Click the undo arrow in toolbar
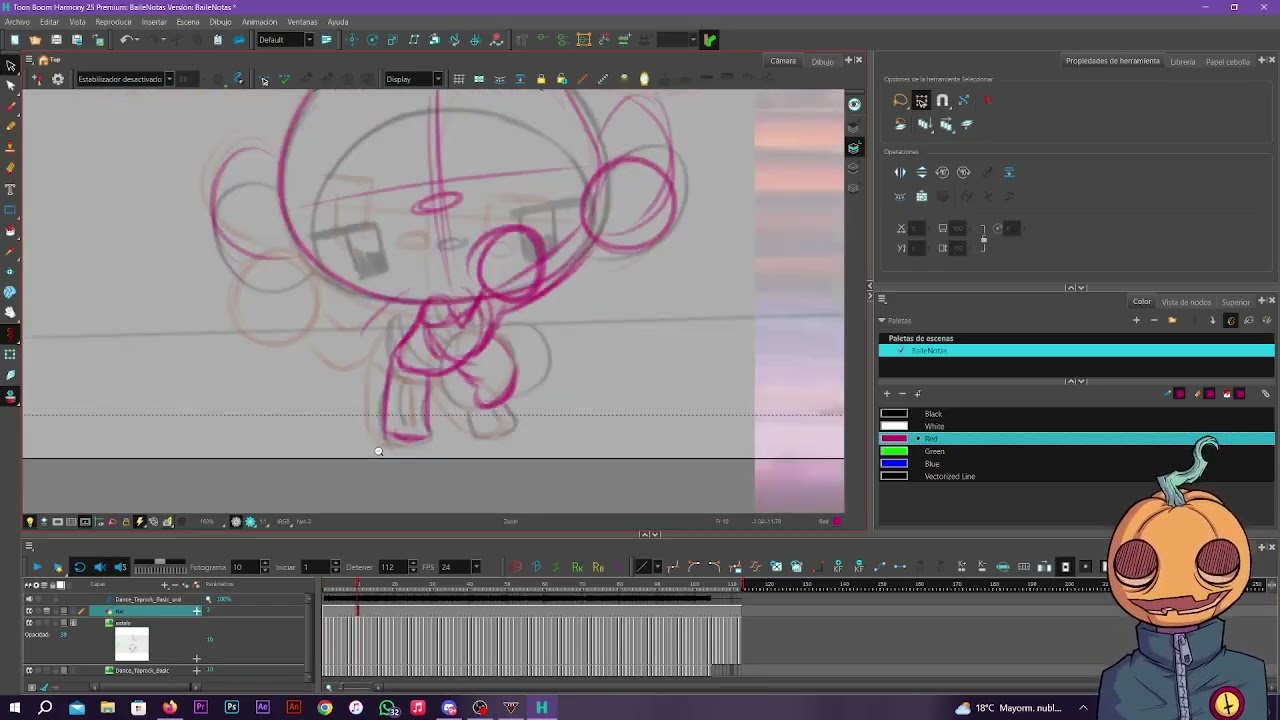 127,40
